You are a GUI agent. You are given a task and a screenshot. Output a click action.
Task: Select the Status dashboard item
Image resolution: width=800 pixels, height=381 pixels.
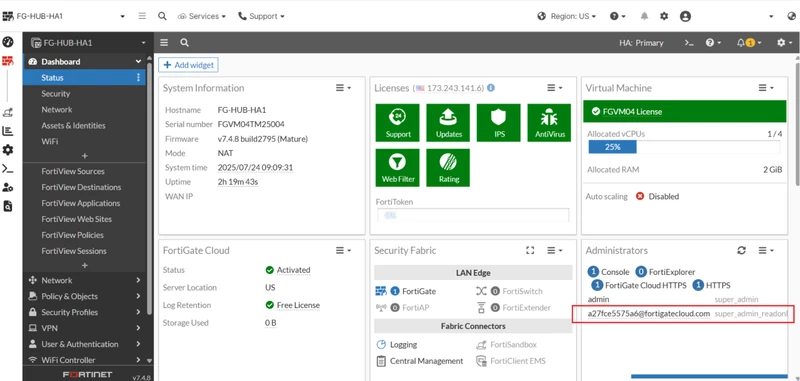pos(84,78)
